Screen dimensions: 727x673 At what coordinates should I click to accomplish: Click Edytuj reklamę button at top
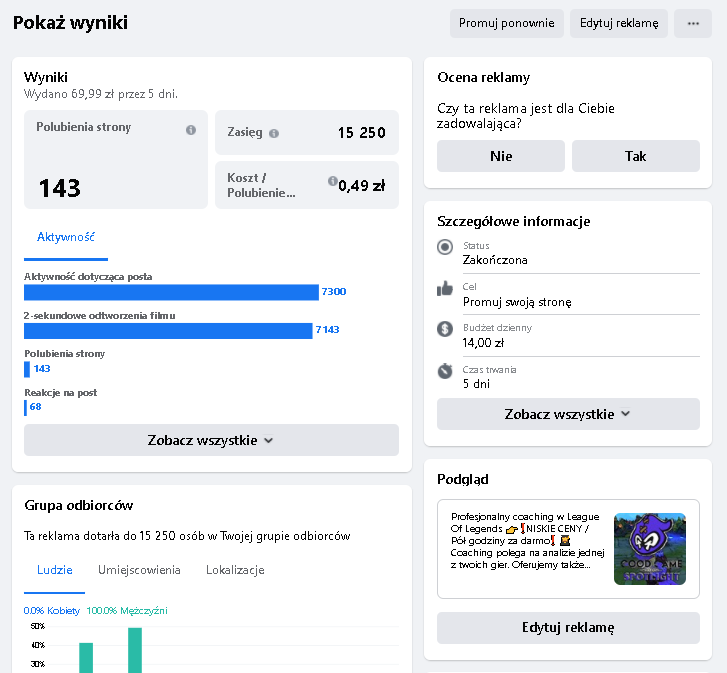coord(619,24)
